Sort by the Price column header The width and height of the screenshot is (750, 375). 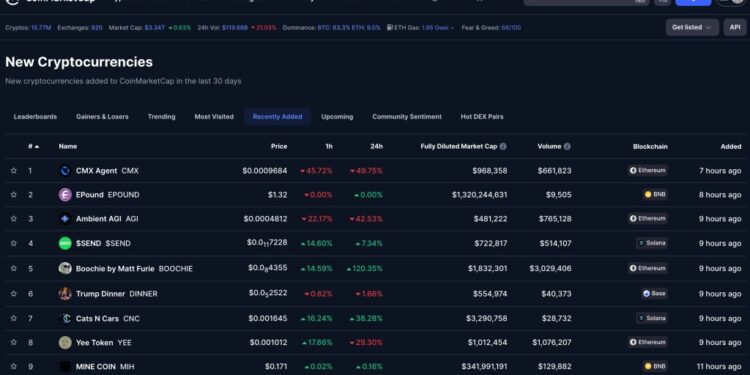(279, 146)
